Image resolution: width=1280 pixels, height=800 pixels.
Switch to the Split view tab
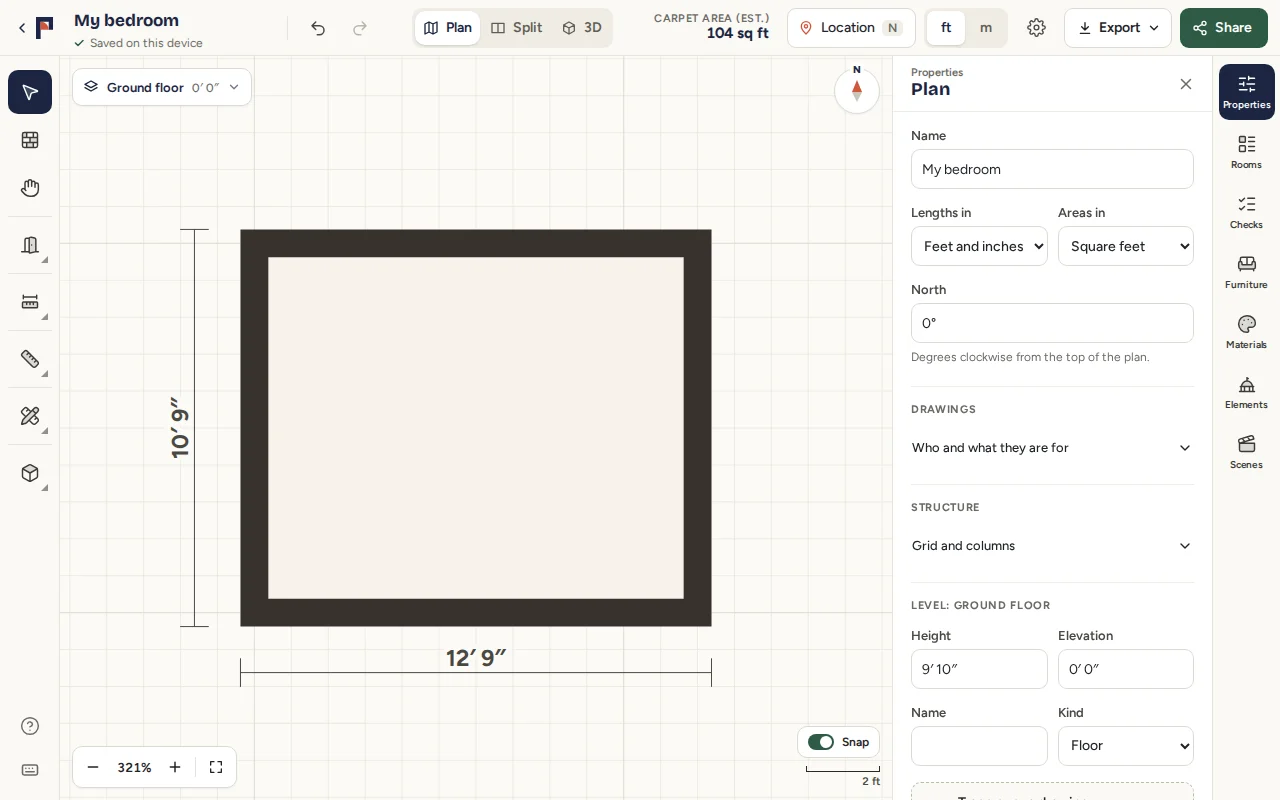(x=517, y=28)
